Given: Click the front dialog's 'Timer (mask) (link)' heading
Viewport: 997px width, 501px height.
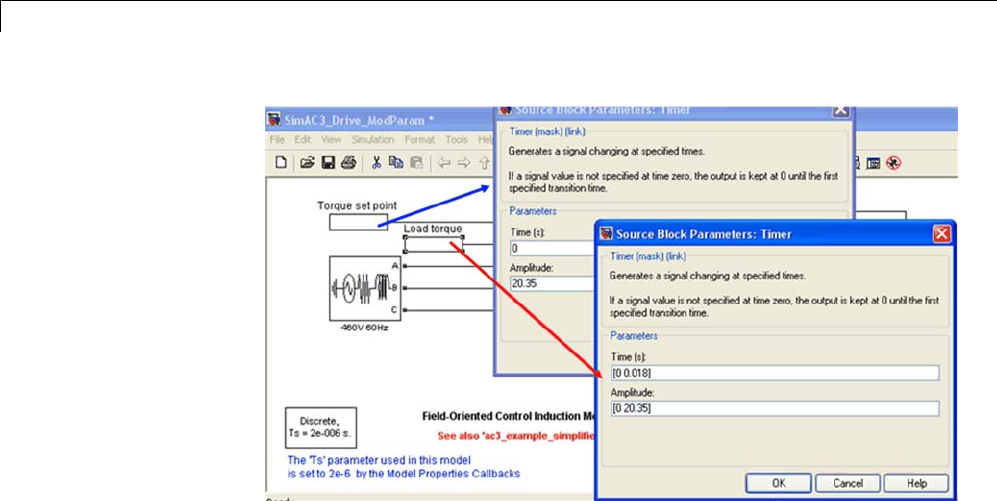Looking at the screenshot, I should click(648, 256).
